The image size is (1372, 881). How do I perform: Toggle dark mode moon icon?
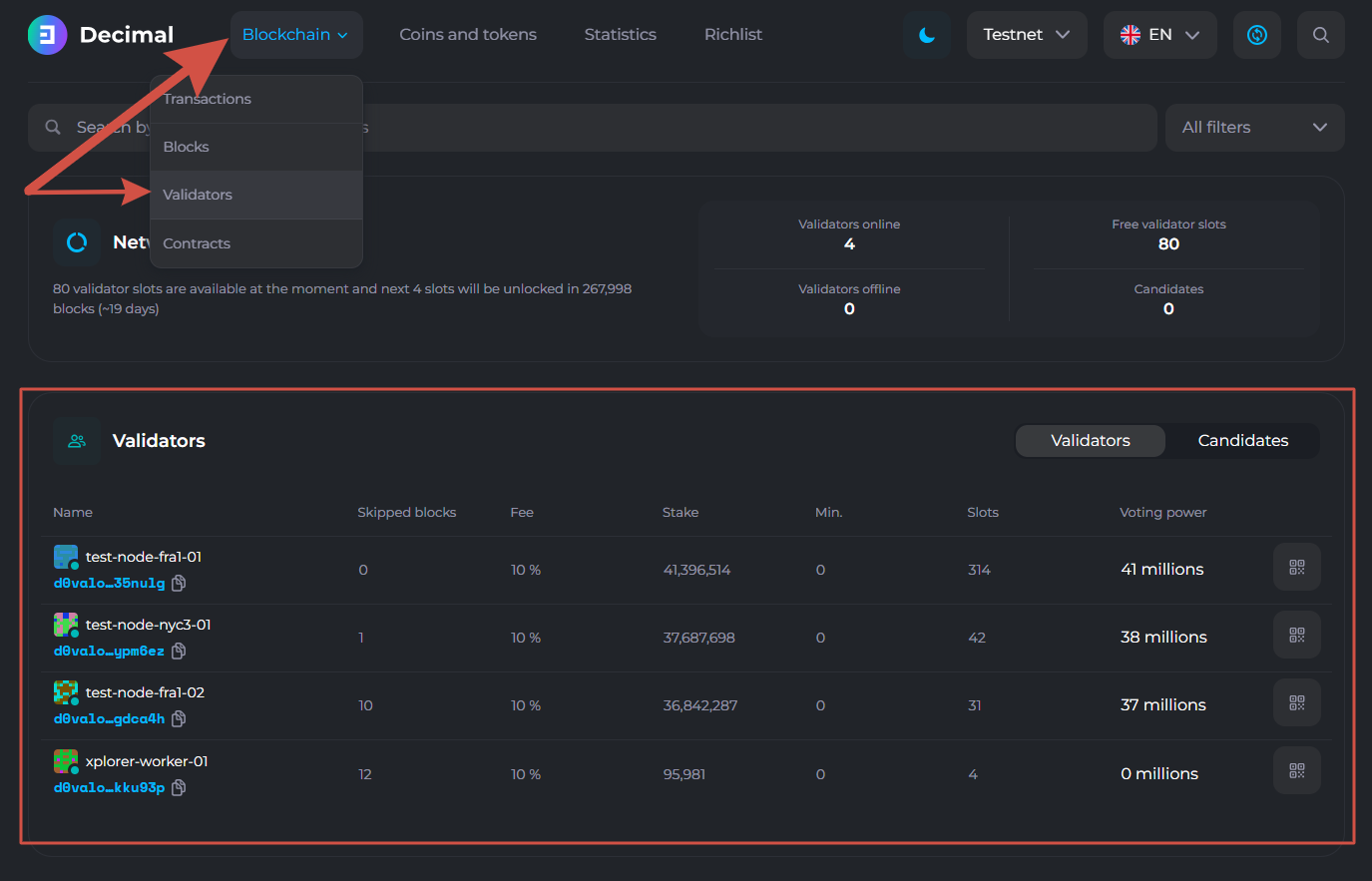[x=927, y=35]
